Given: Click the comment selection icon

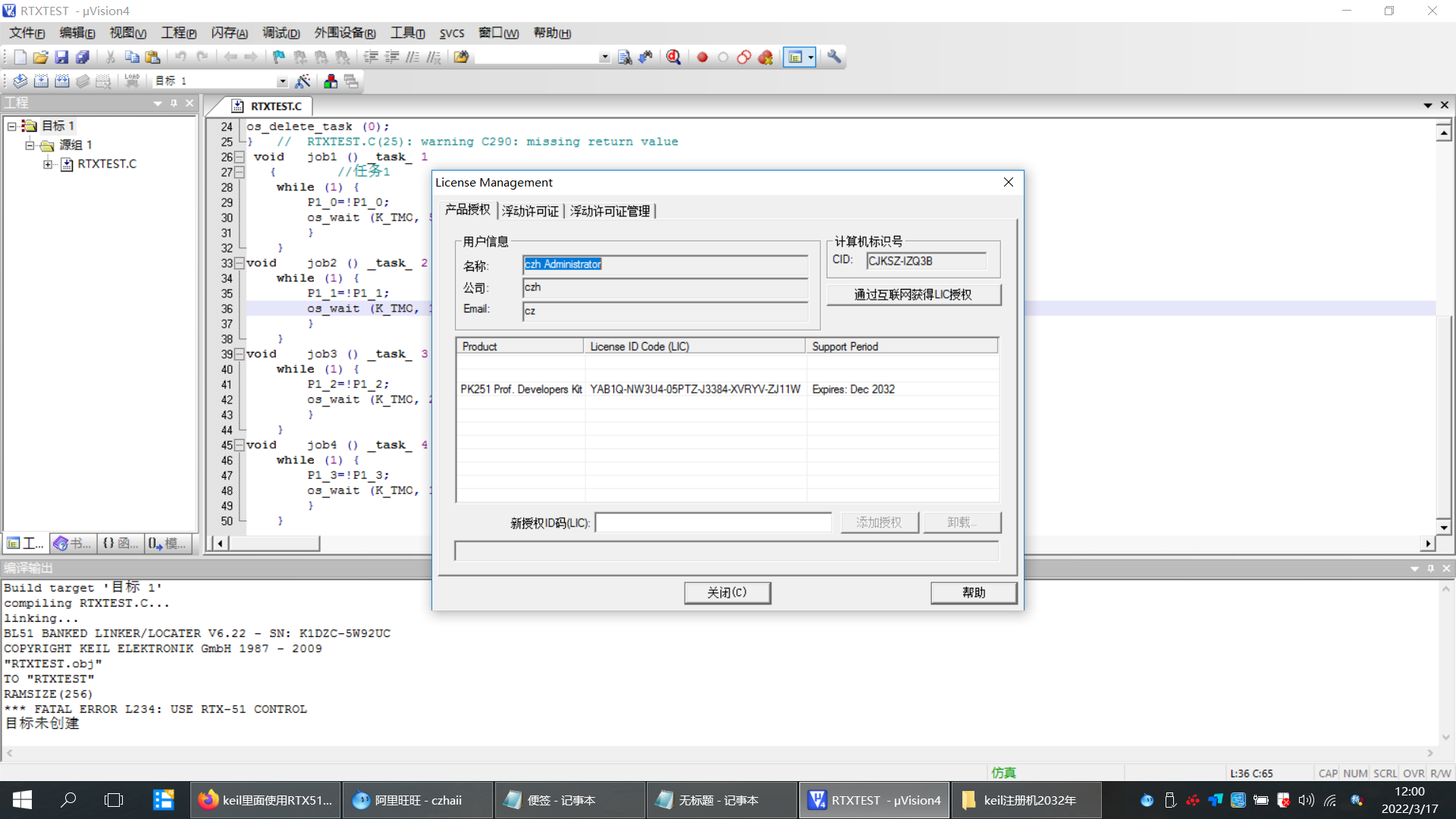Looking at the screenshot, I should coord(413,57).
